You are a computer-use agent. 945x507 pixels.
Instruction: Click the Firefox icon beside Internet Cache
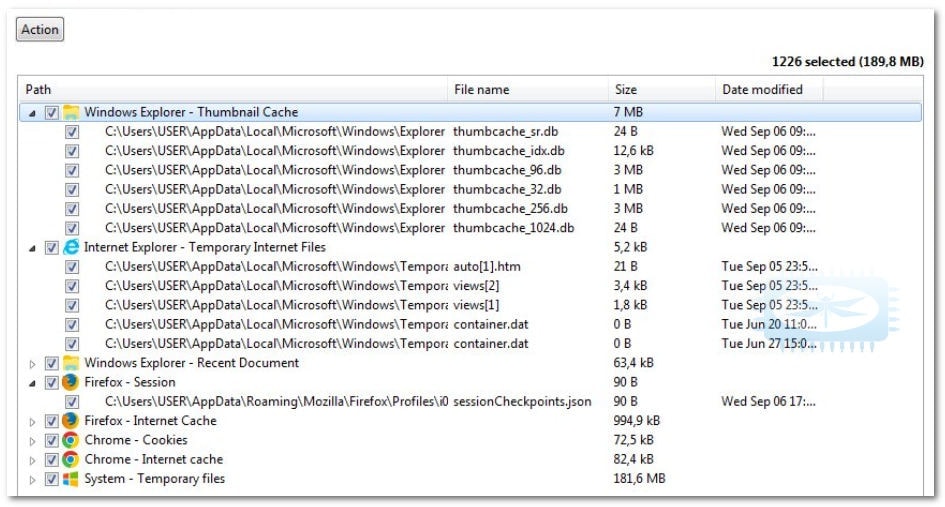click(71, 421)
